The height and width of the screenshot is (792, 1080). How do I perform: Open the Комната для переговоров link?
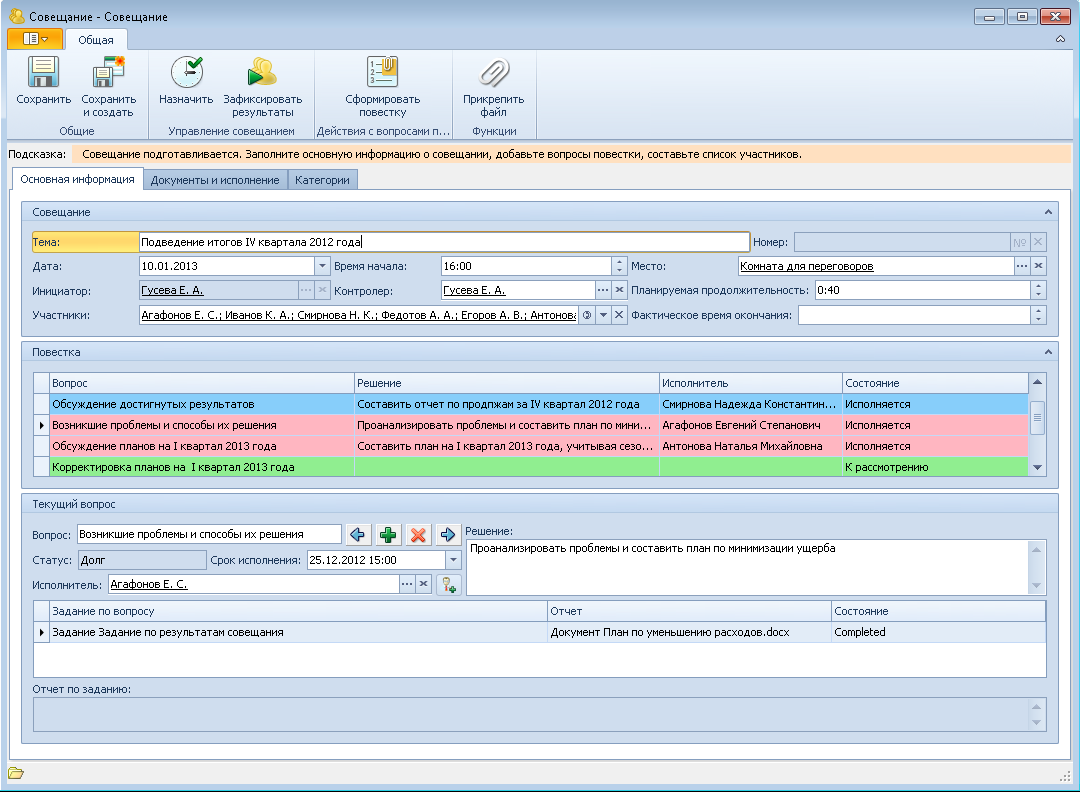click(807, 267)
